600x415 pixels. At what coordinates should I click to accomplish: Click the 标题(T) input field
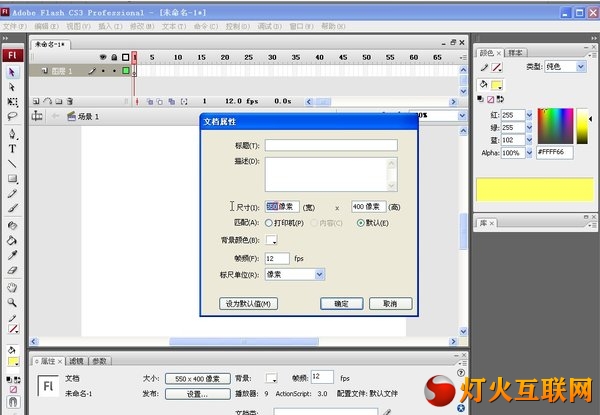tap(331, 145)
